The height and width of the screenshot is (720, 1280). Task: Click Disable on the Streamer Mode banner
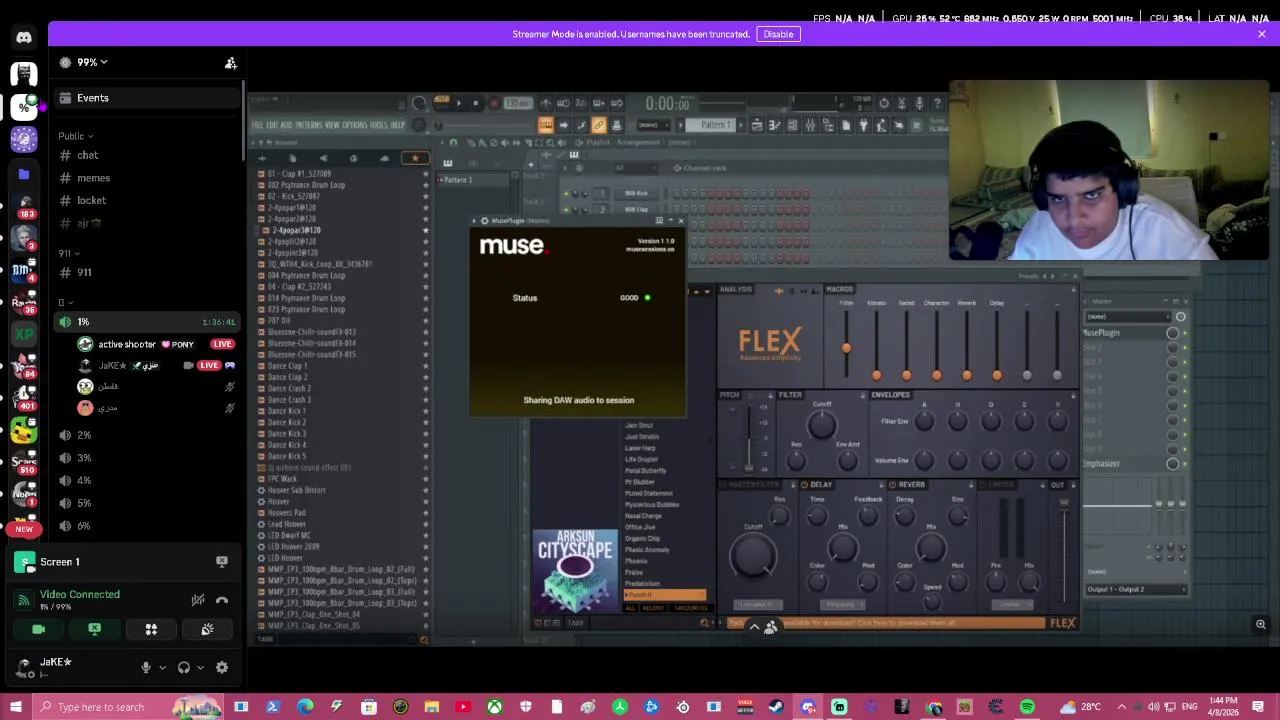778,34
